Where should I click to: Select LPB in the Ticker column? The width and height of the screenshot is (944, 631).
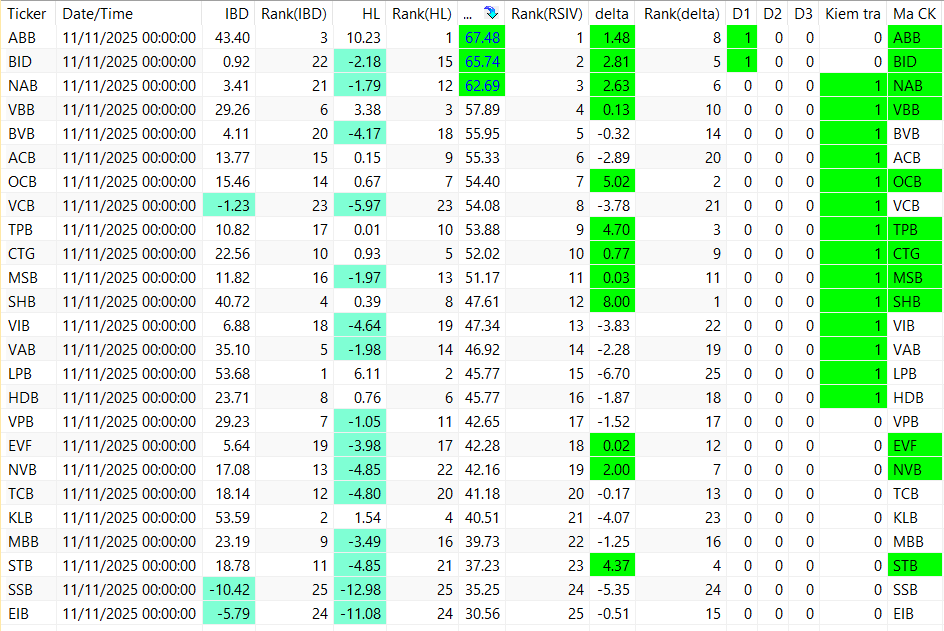click(x=20, y=373)
